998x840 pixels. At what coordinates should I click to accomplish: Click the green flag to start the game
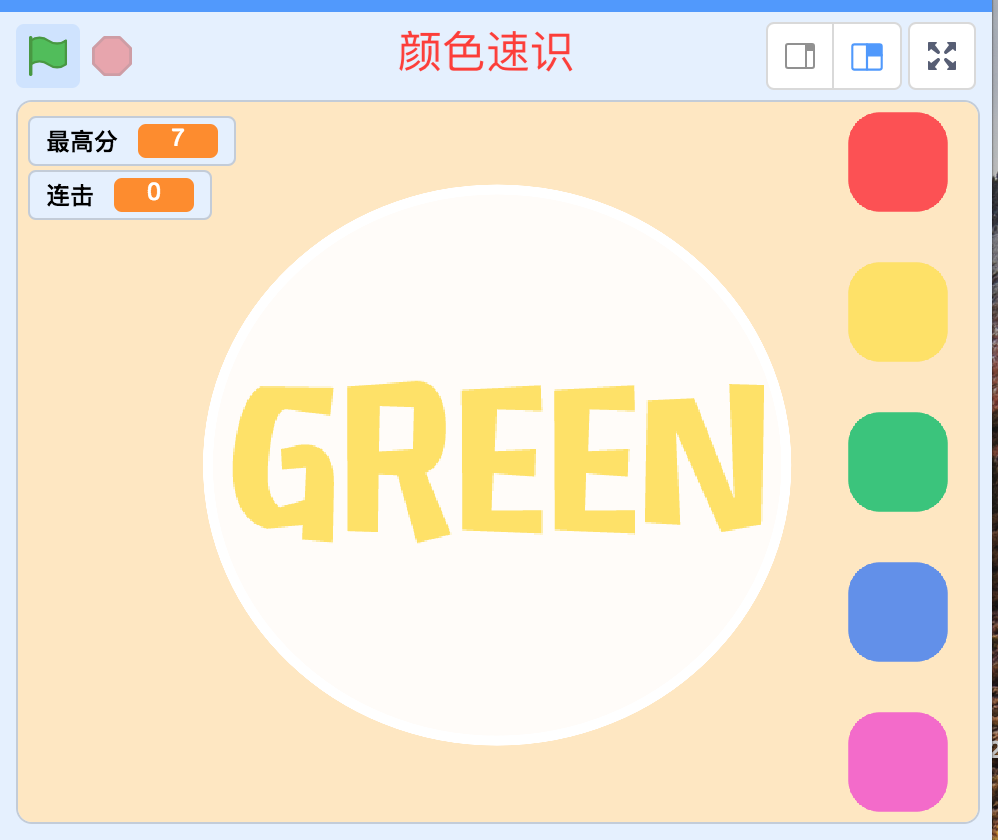coord(48,56)
